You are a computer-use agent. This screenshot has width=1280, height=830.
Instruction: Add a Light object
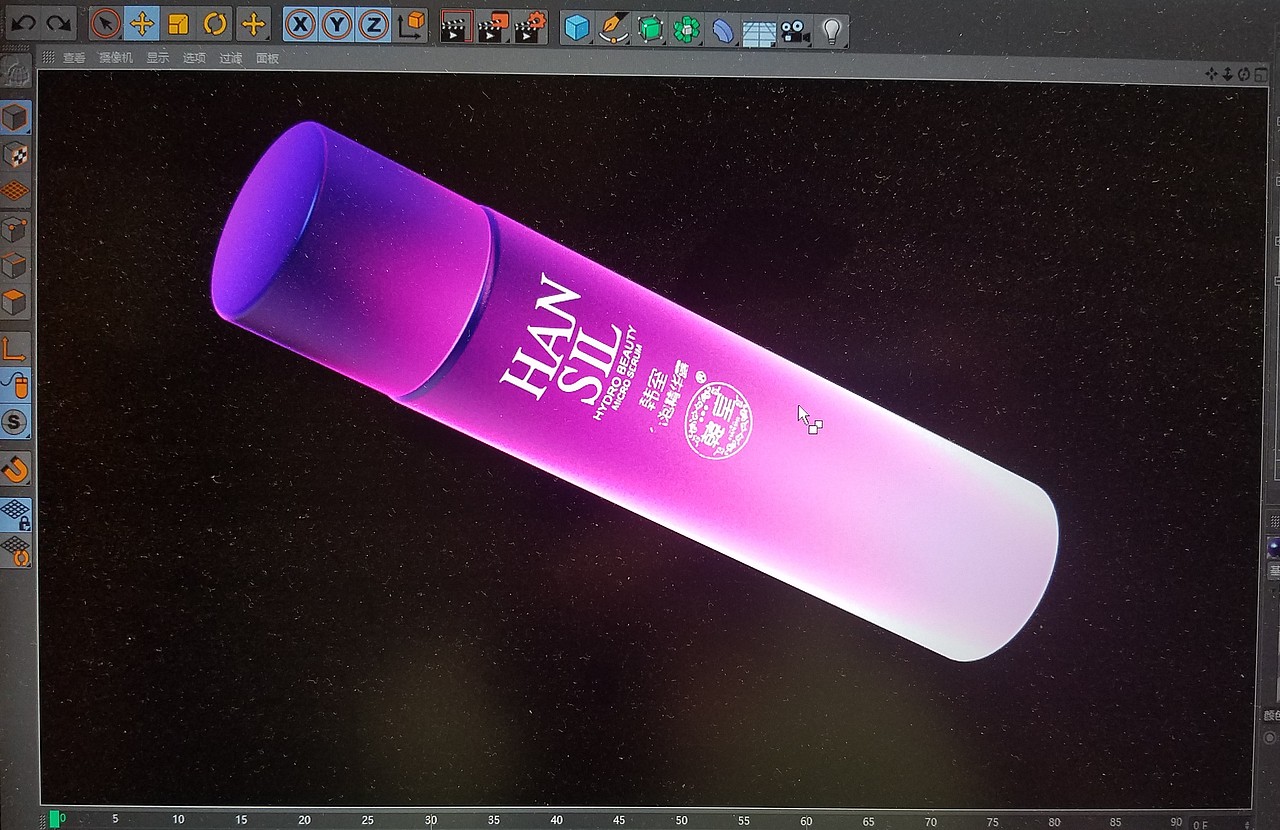click(831, 31)
